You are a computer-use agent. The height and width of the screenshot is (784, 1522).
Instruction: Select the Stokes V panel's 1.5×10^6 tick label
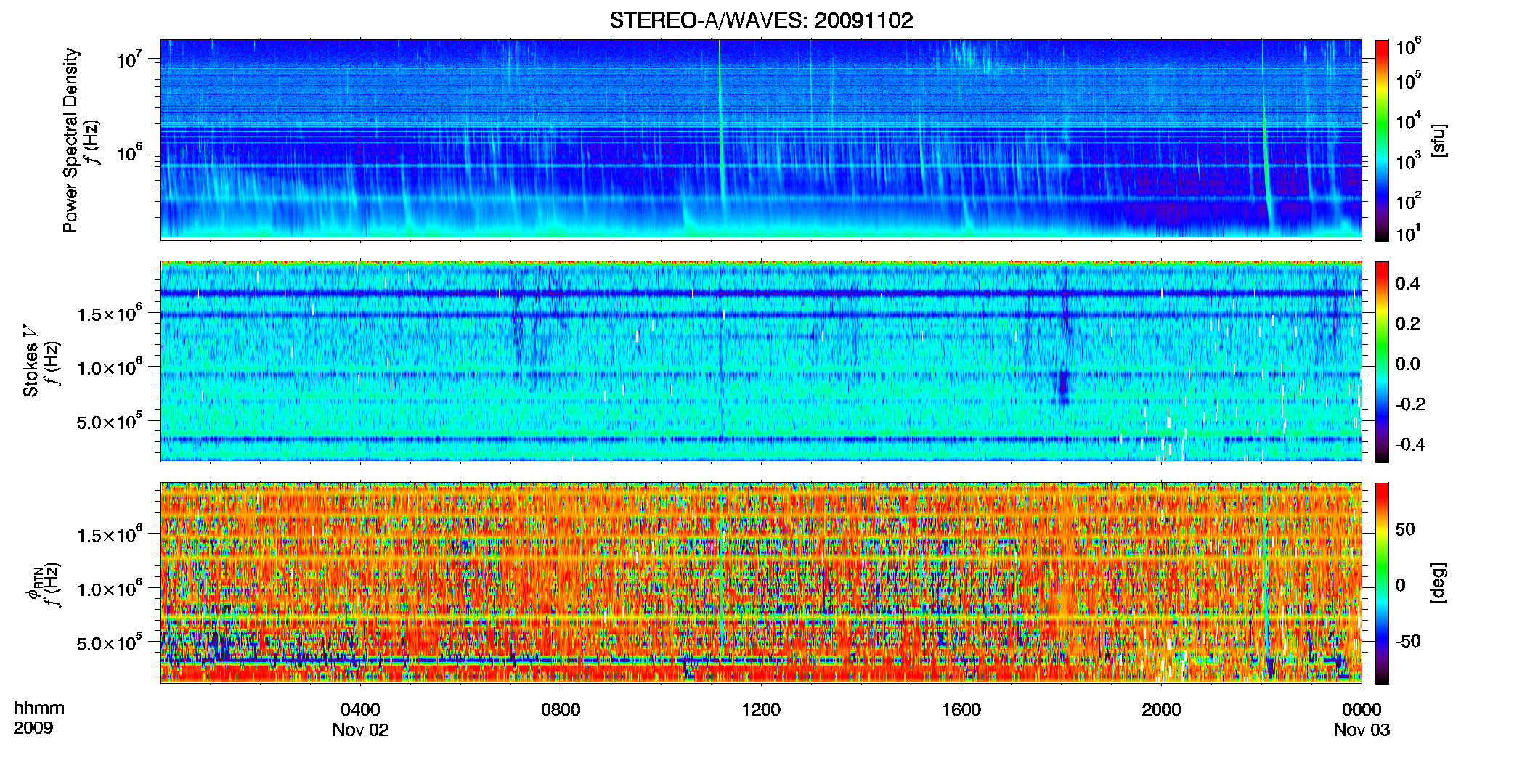click(x=109, y=313)
